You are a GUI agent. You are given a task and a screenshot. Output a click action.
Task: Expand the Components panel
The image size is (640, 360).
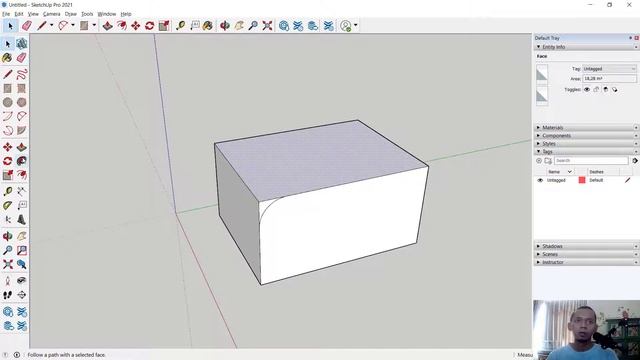[x=538, y=136]
